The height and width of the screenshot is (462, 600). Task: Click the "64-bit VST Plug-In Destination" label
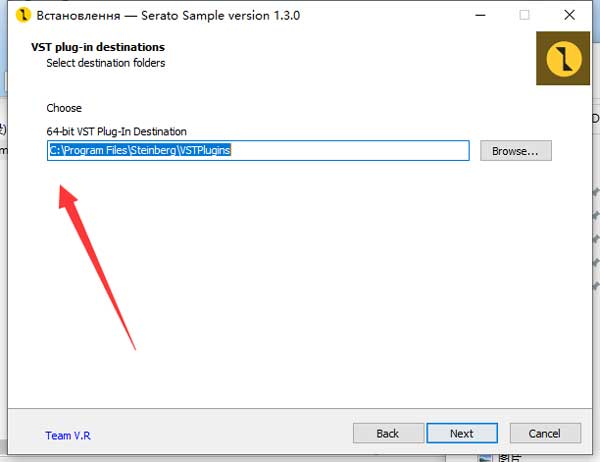point(116,131)
